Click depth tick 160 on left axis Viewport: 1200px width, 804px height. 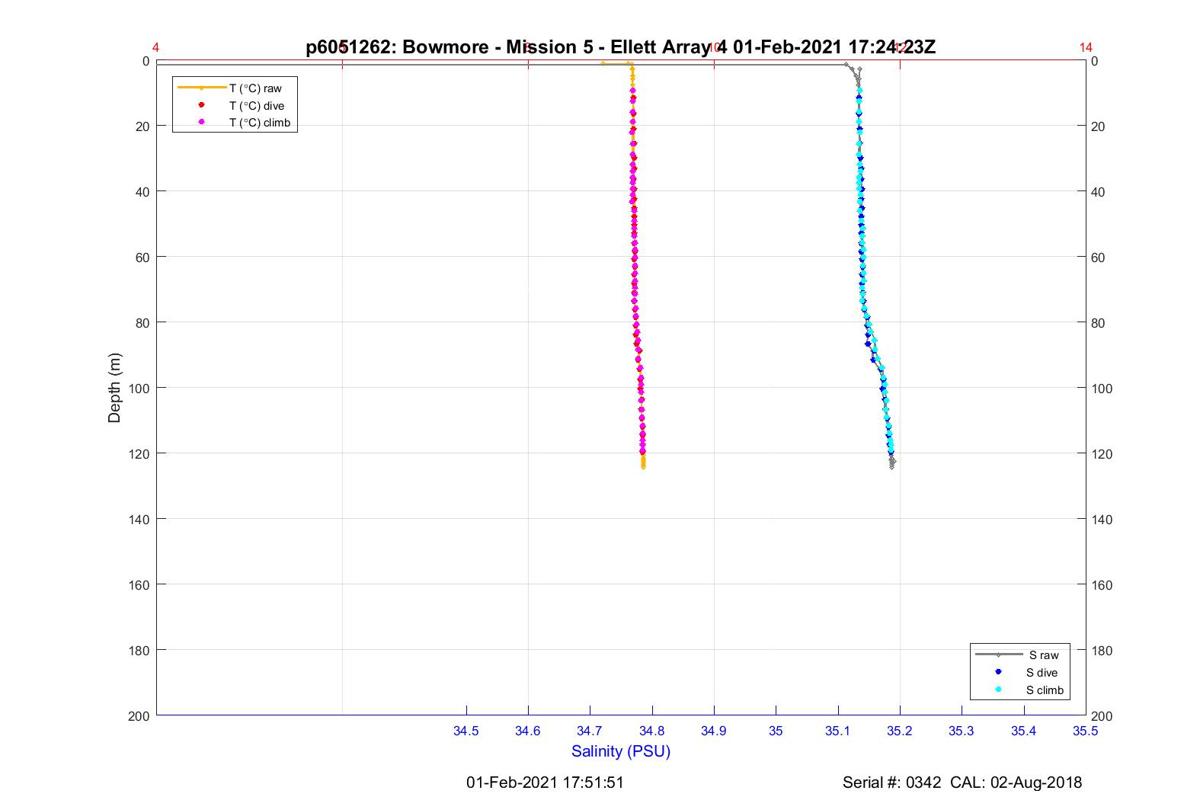point(139,584)
